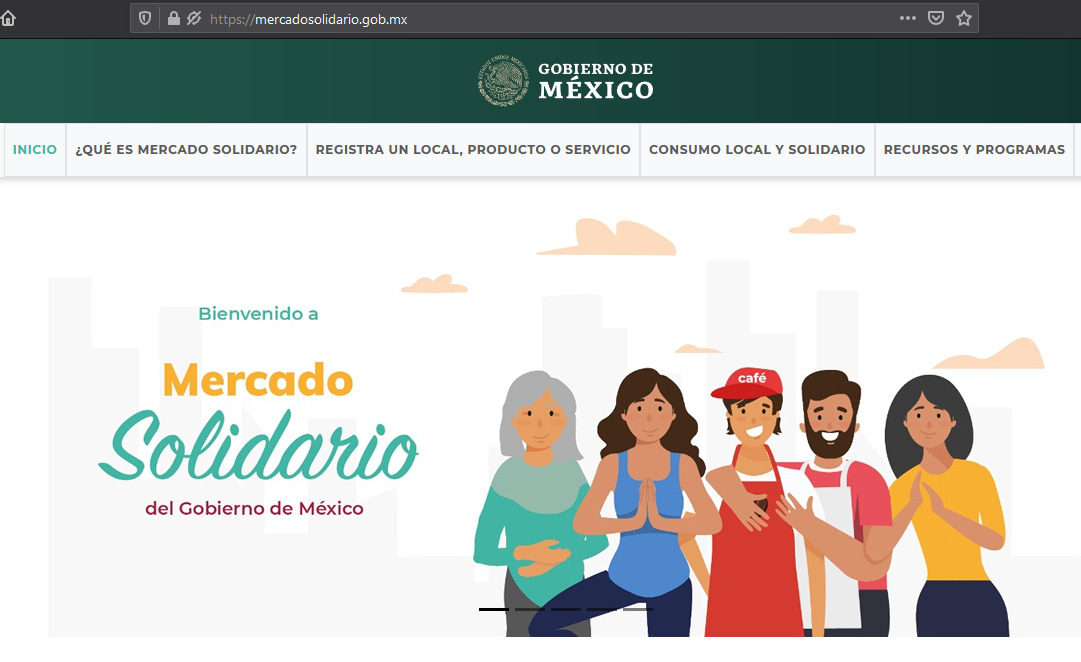Click the Firefox home icon
Image resolution: width=1081 pixels, height=662 pixels.
pyautogui.click(x=8, y=18)
